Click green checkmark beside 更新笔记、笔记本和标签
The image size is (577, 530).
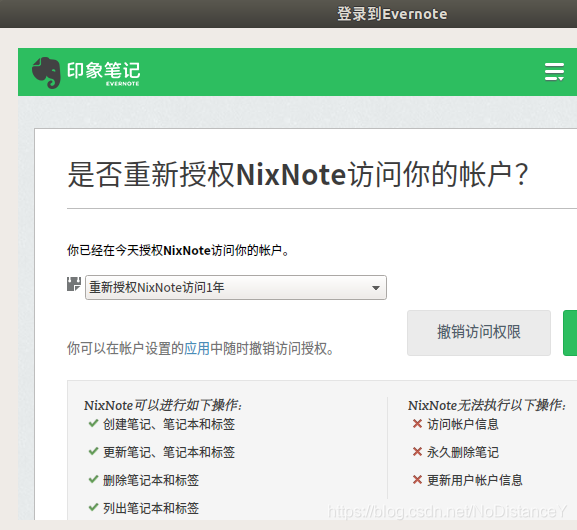[93, 451]
